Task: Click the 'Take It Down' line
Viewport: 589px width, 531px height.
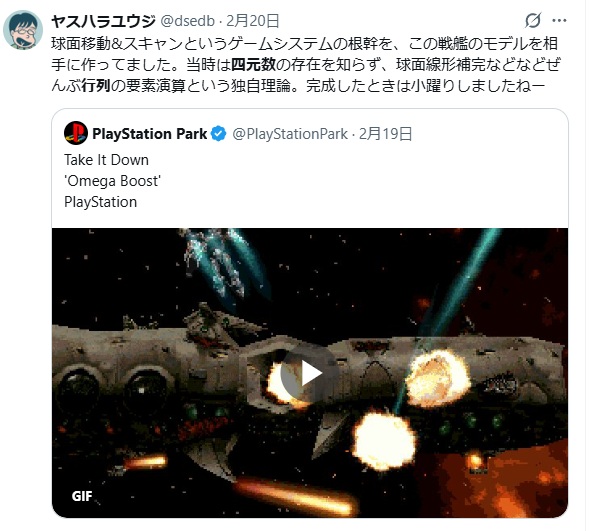Action: tap(106, 160)
